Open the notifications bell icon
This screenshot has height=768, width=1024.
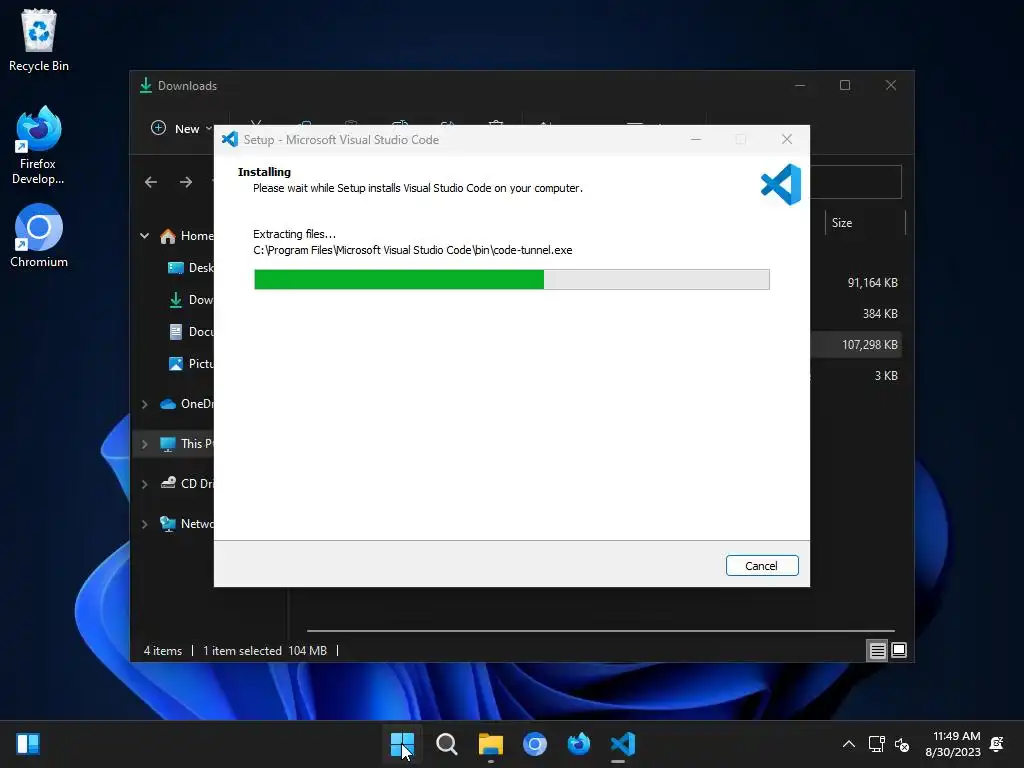[x=997, y=744]
